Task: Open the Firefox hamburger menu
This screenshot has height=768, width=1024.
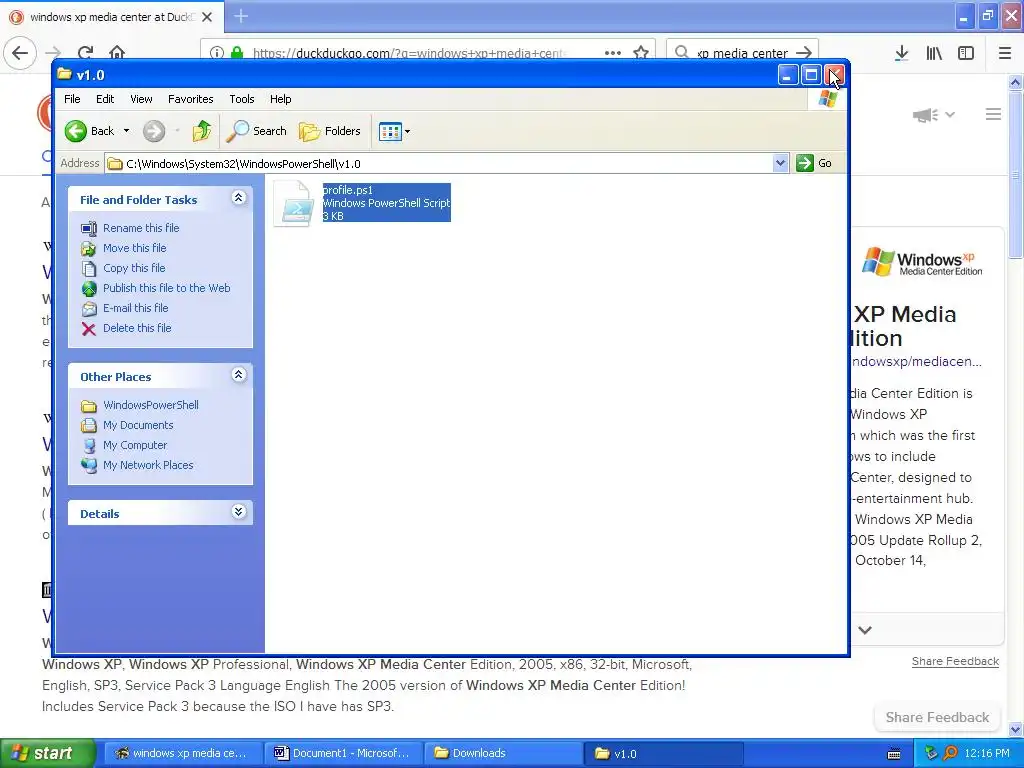Action: pyautogui.click(x=1005, y=54)
